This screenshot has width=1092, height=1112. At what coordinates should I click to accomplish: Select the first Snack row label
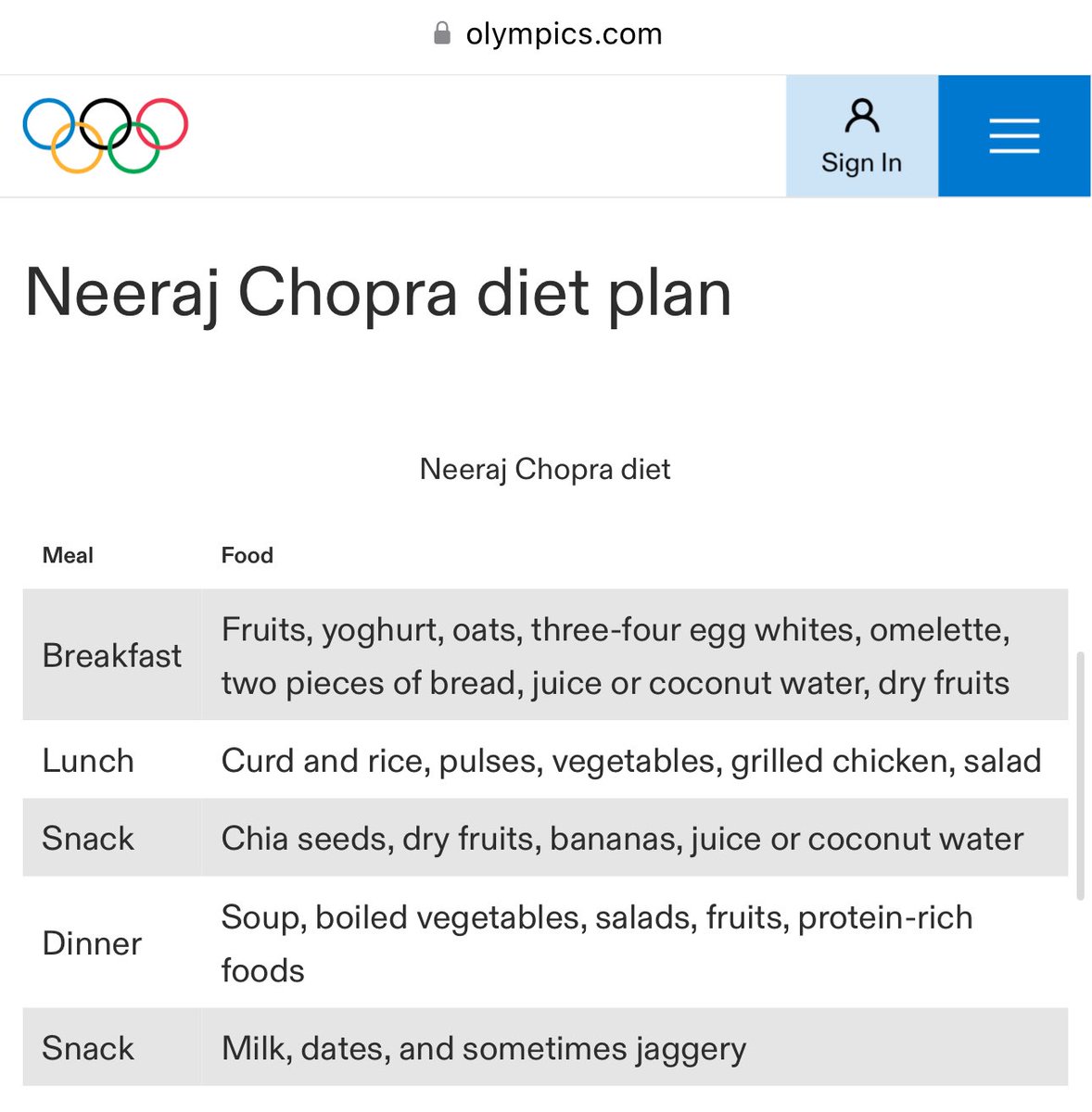(88, 839)
